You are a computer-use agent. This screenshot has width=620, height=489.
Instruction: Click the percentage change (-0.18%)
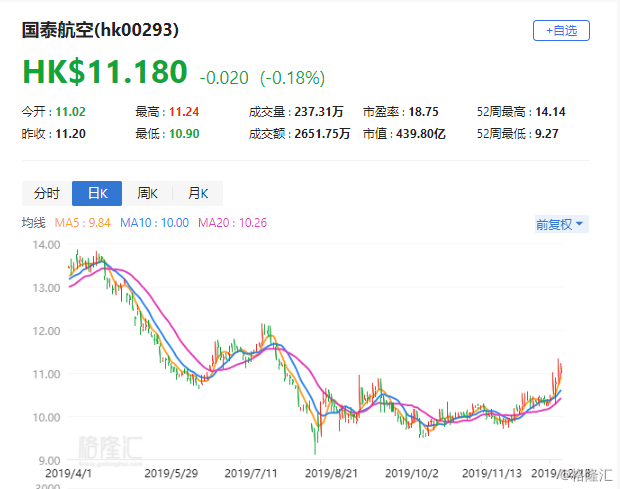[x=292, y=77]
